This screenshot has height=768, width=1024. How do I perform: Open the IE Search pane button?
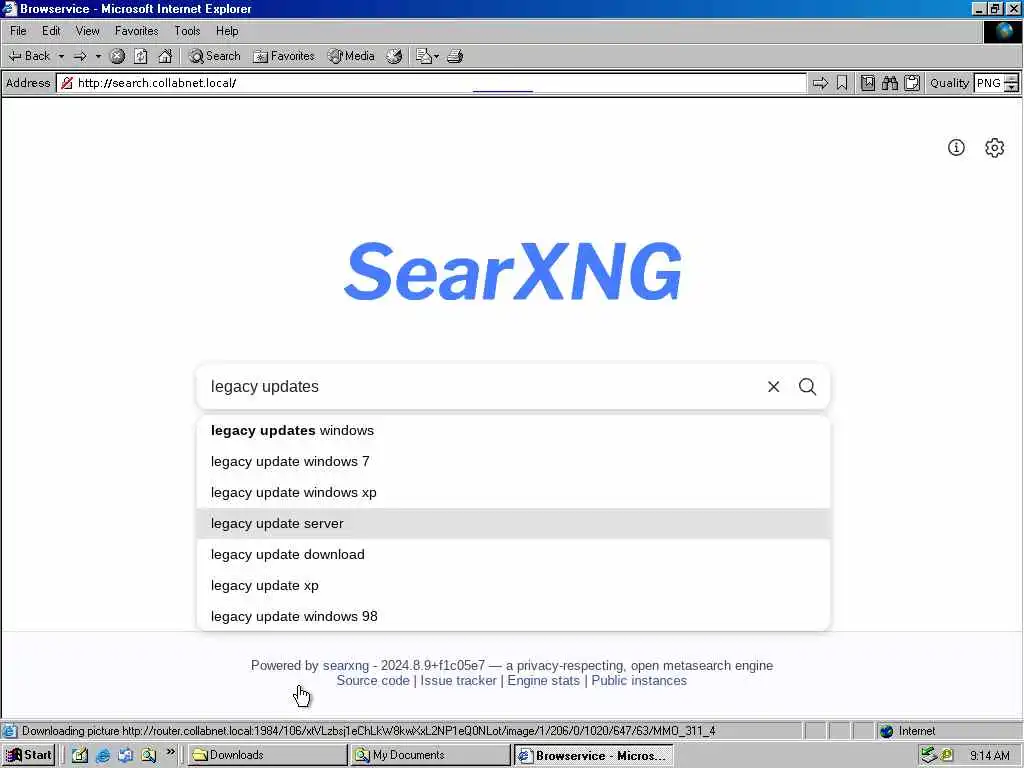click(x=215, y=56)
